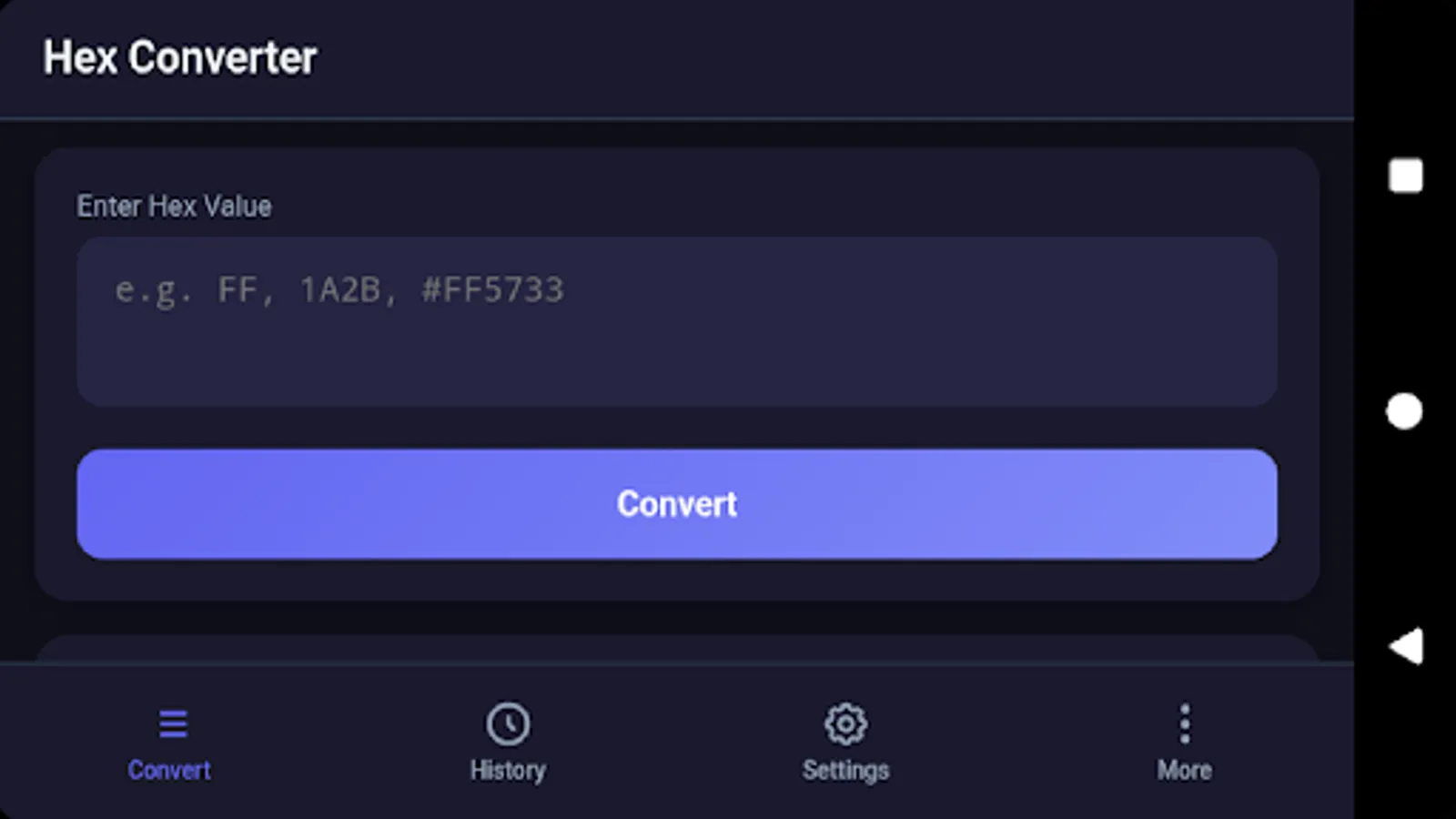Tap the Android recent apps square button
The width and height of the screenshot is (1456, 819).
(x=1404, y=176)
